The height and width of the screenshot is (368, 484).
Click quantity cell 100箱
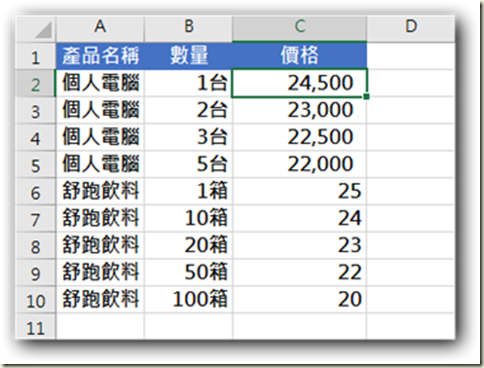pyautogui.click(x=188, y=300)
